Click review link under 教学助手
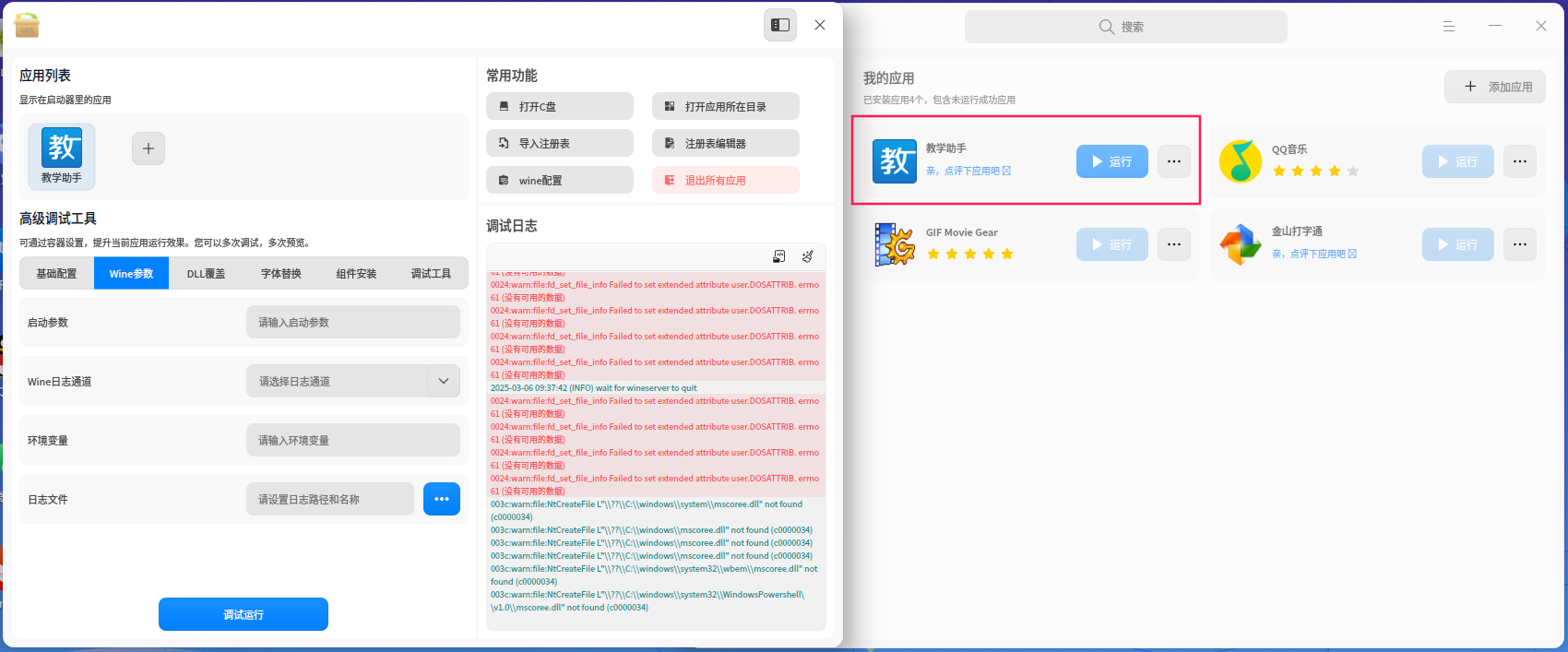 click(x=968, y=171)
